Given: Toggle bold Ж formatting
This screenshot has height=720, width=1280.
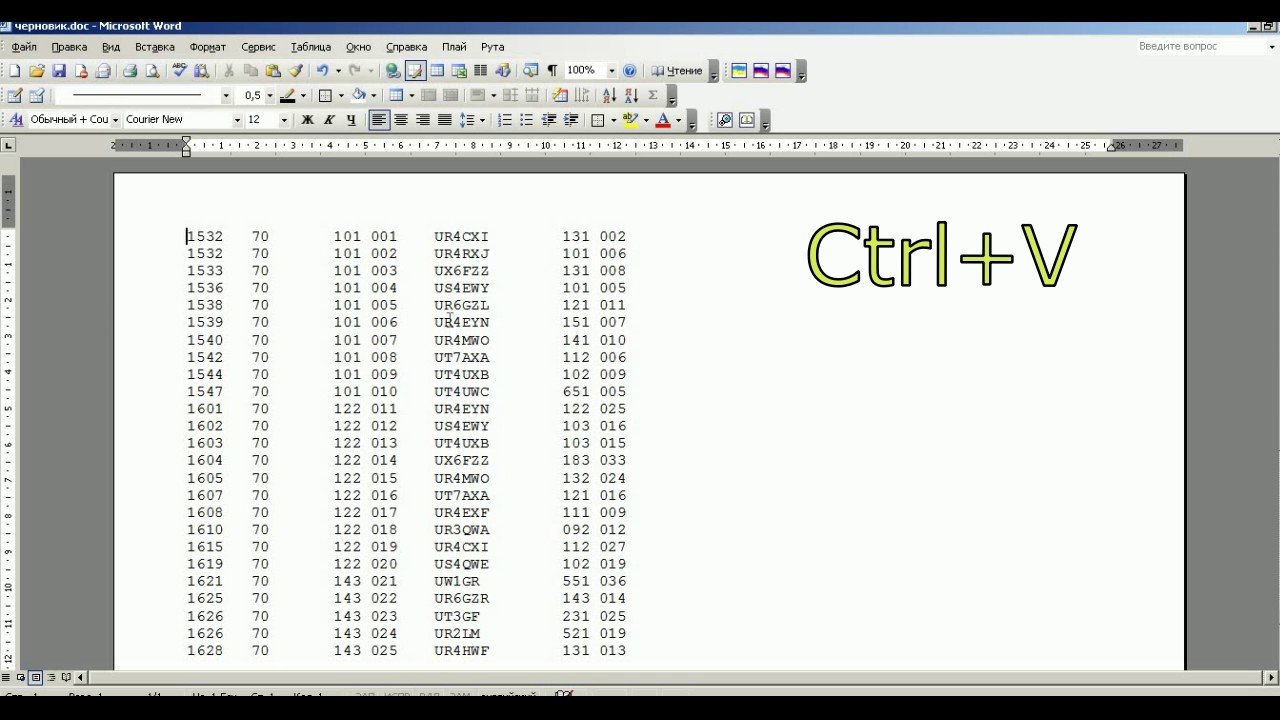Looking at the screenshot, I should click(x=307, y=120).
